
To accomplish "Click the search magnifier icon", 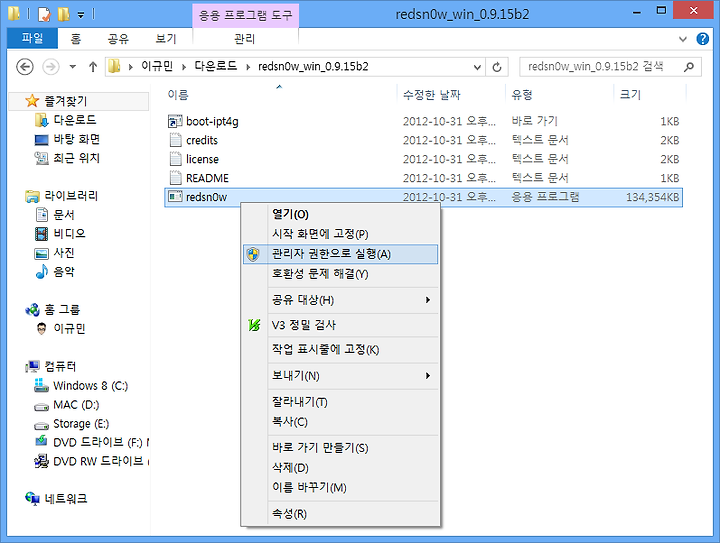I will (x=688, y=67).
